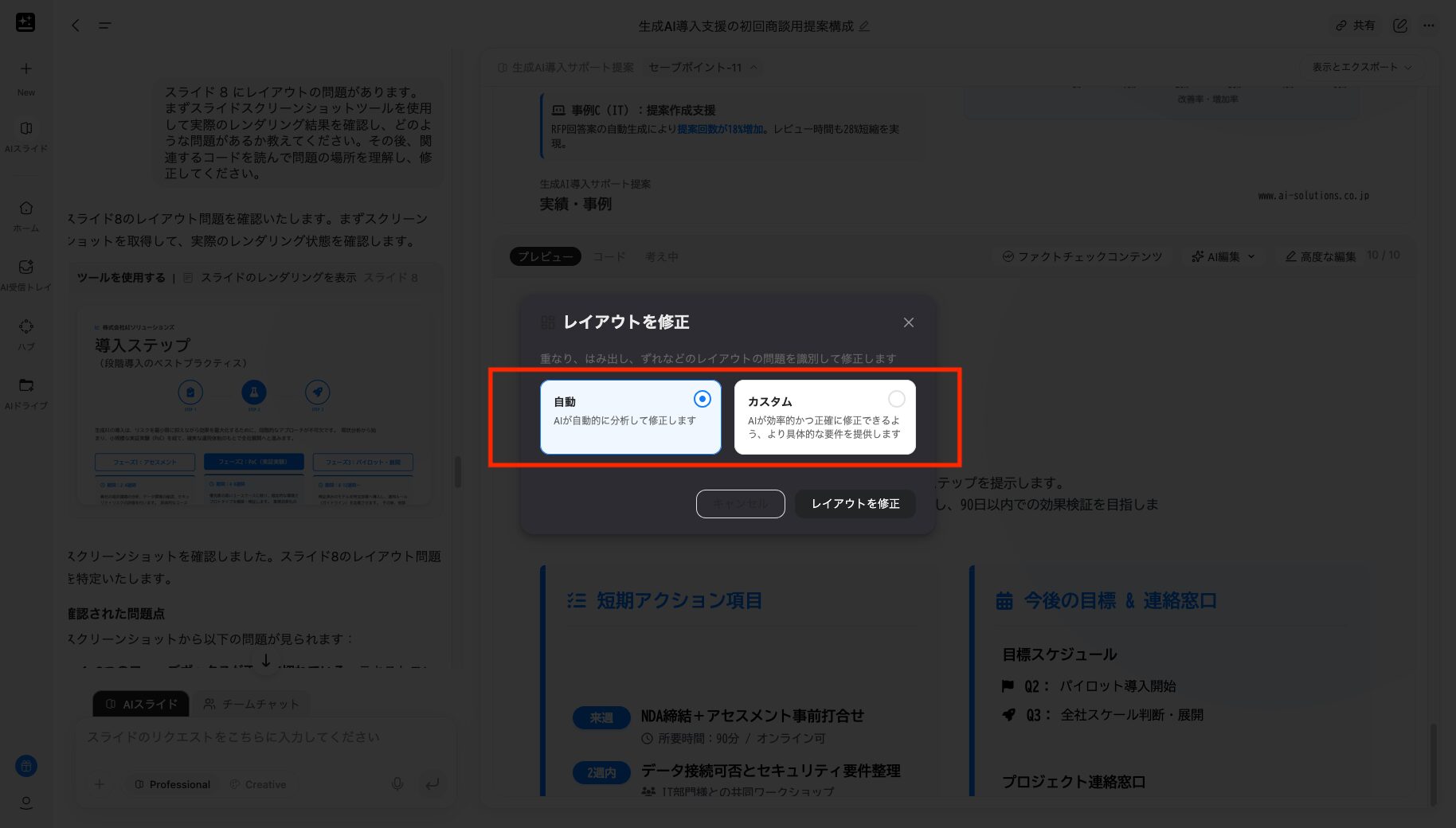The image size is (1456, 828).
Task: Switch to the チームチャット tab
Action: (251, 703)
